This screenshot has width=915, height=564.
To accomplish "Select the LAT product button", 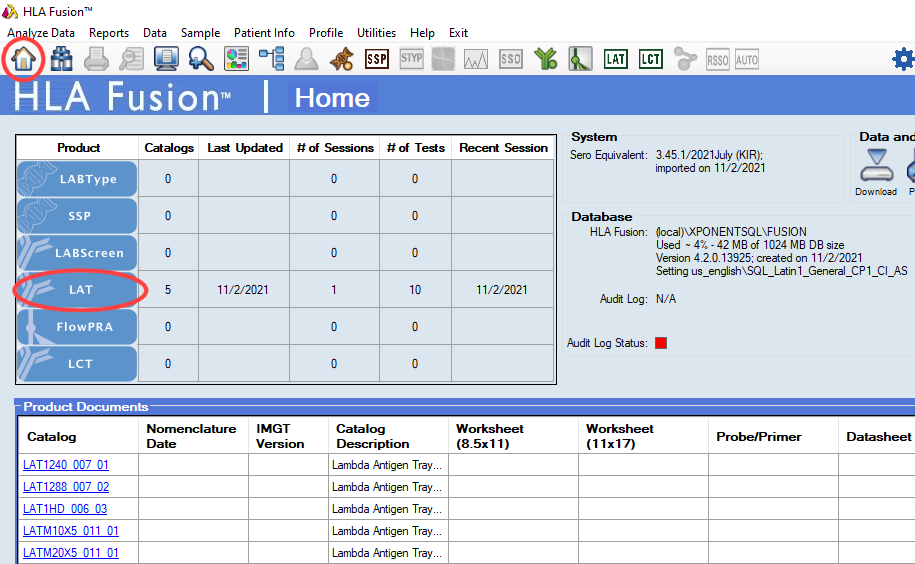I will [77, 290].
